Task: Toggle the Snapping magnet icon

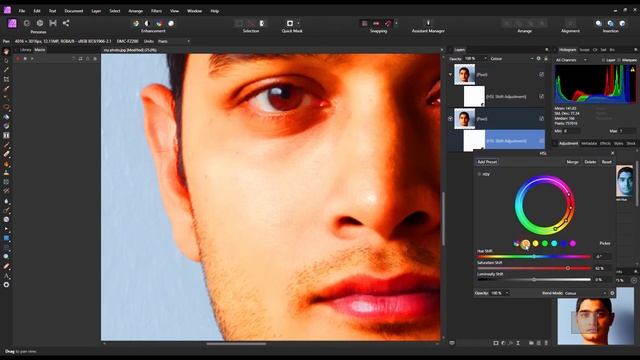Action: [x=388, y=23]
